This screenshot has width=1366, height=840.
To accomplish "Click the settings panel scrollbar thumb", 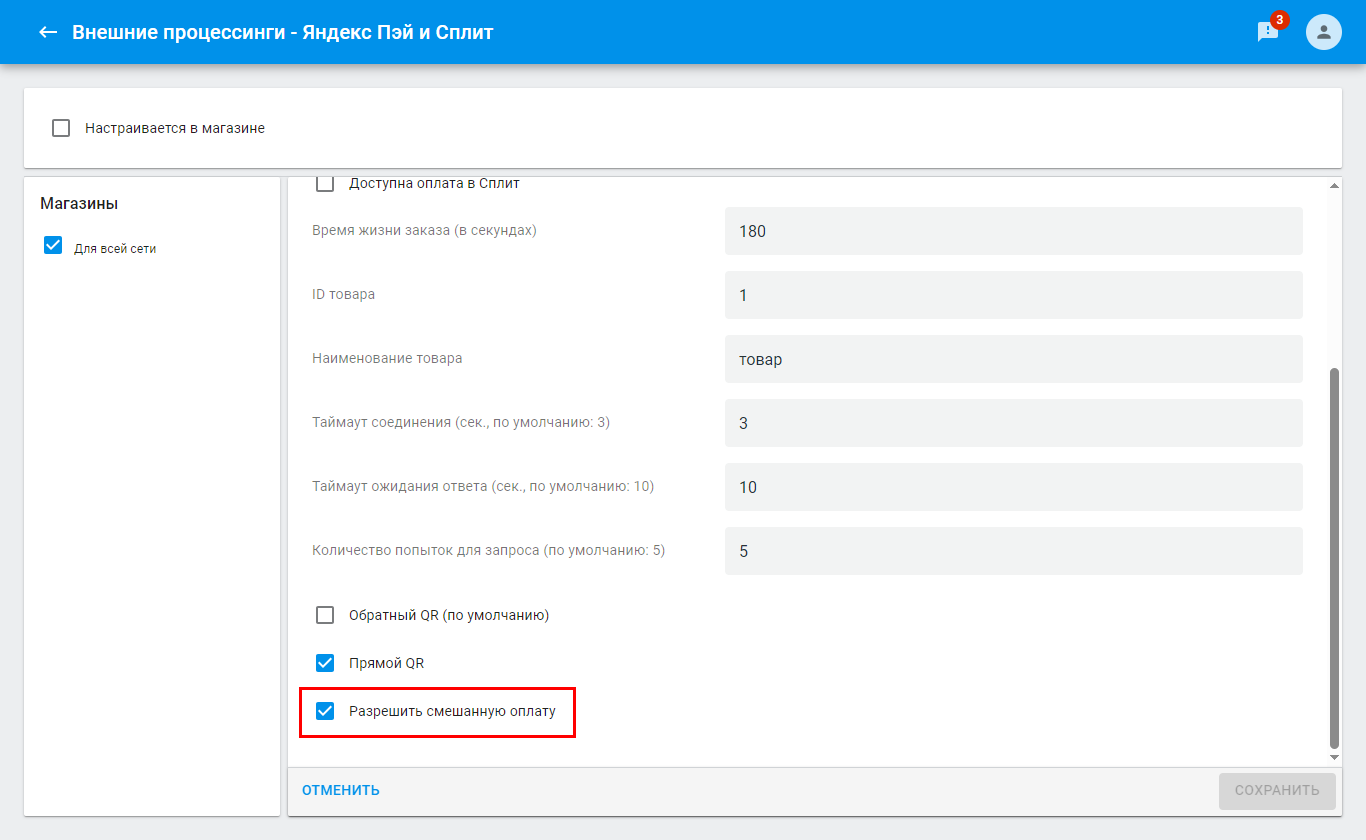I will pos(1334,558).
